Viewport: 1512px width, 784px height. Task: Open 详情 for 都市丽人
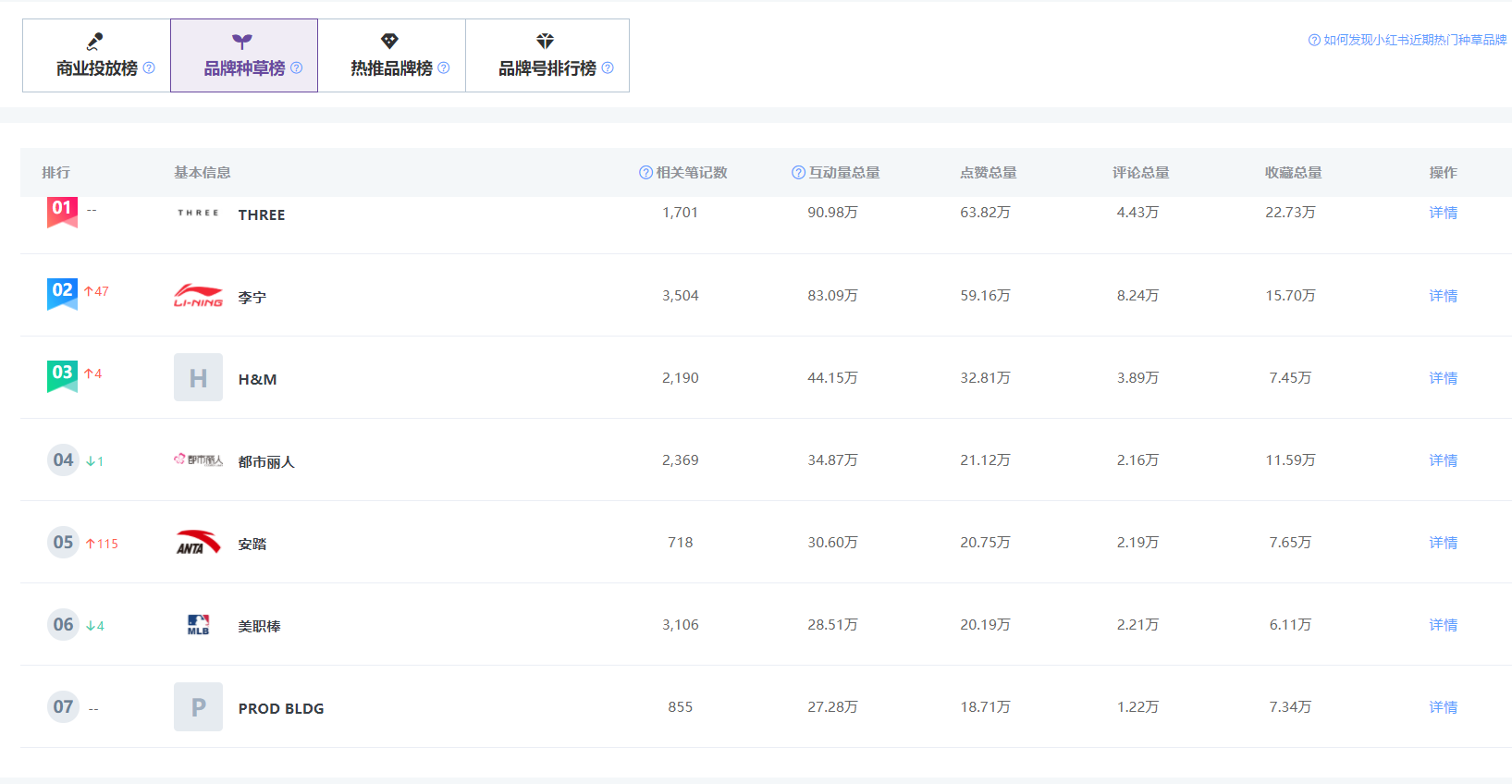1443,460
